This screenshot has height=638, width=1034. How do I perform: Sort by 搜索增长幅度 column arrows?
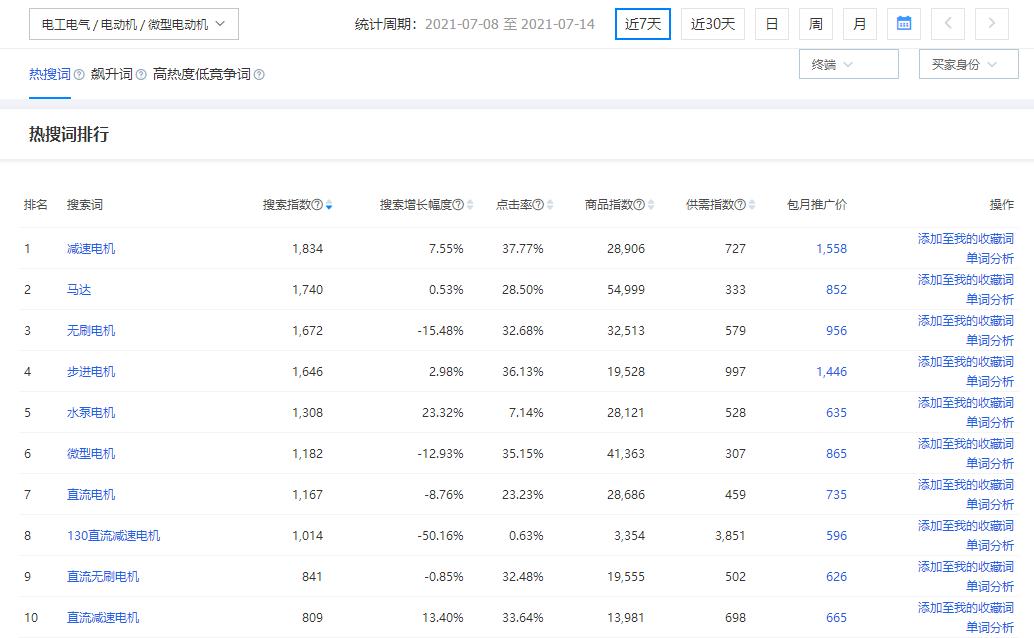(470, 205)
